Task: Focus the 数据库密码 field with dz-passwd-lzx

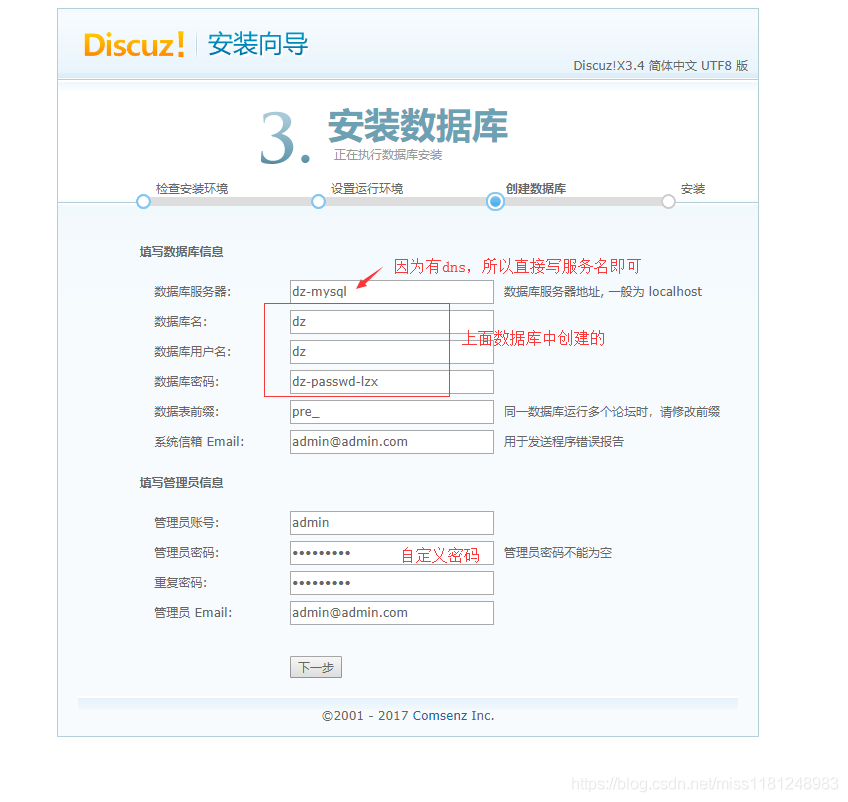Action: 392,382
